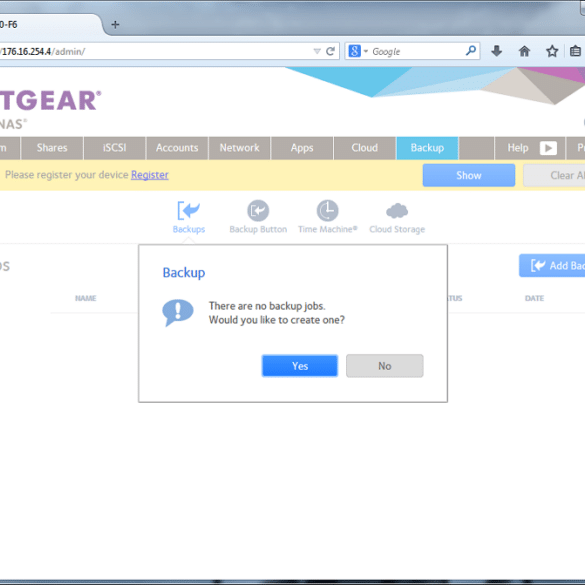Switch to the iSCSI tab
The width and height of the screenshot is (585, 585).
tap(115, 148)
